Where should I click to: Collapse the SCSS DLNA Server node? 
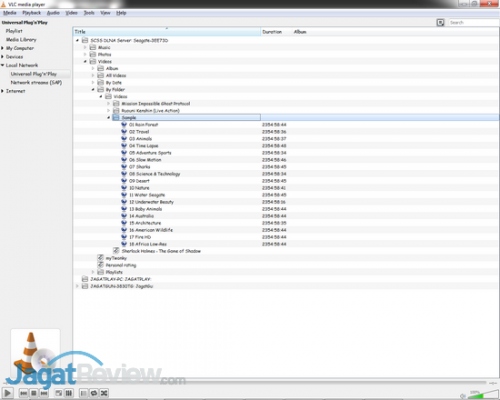click(x=77, y=40)
